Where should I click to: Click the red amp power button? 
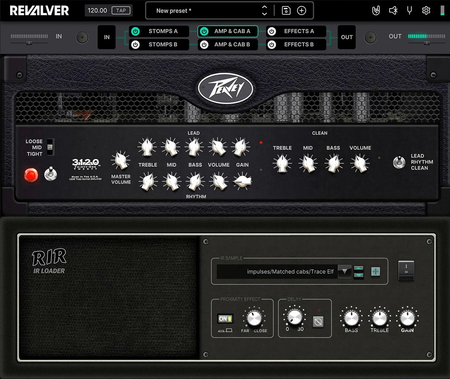31,175
